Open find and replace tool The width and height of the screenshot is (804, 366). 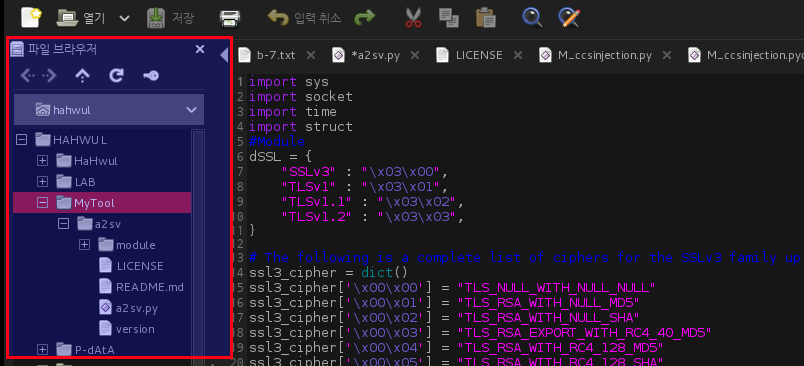569,18
